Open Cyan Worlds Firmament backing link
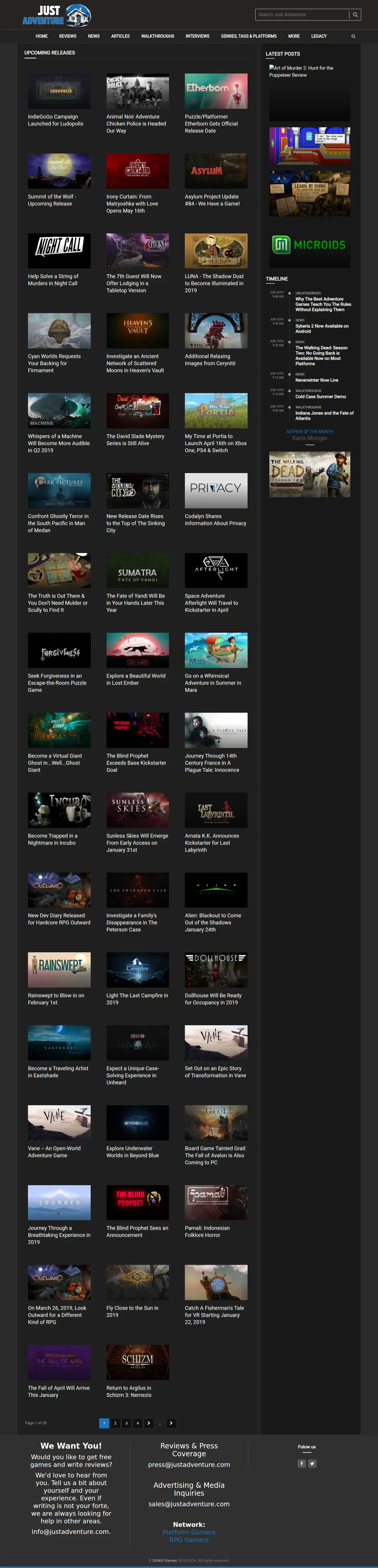 click(x=54, y=363)
